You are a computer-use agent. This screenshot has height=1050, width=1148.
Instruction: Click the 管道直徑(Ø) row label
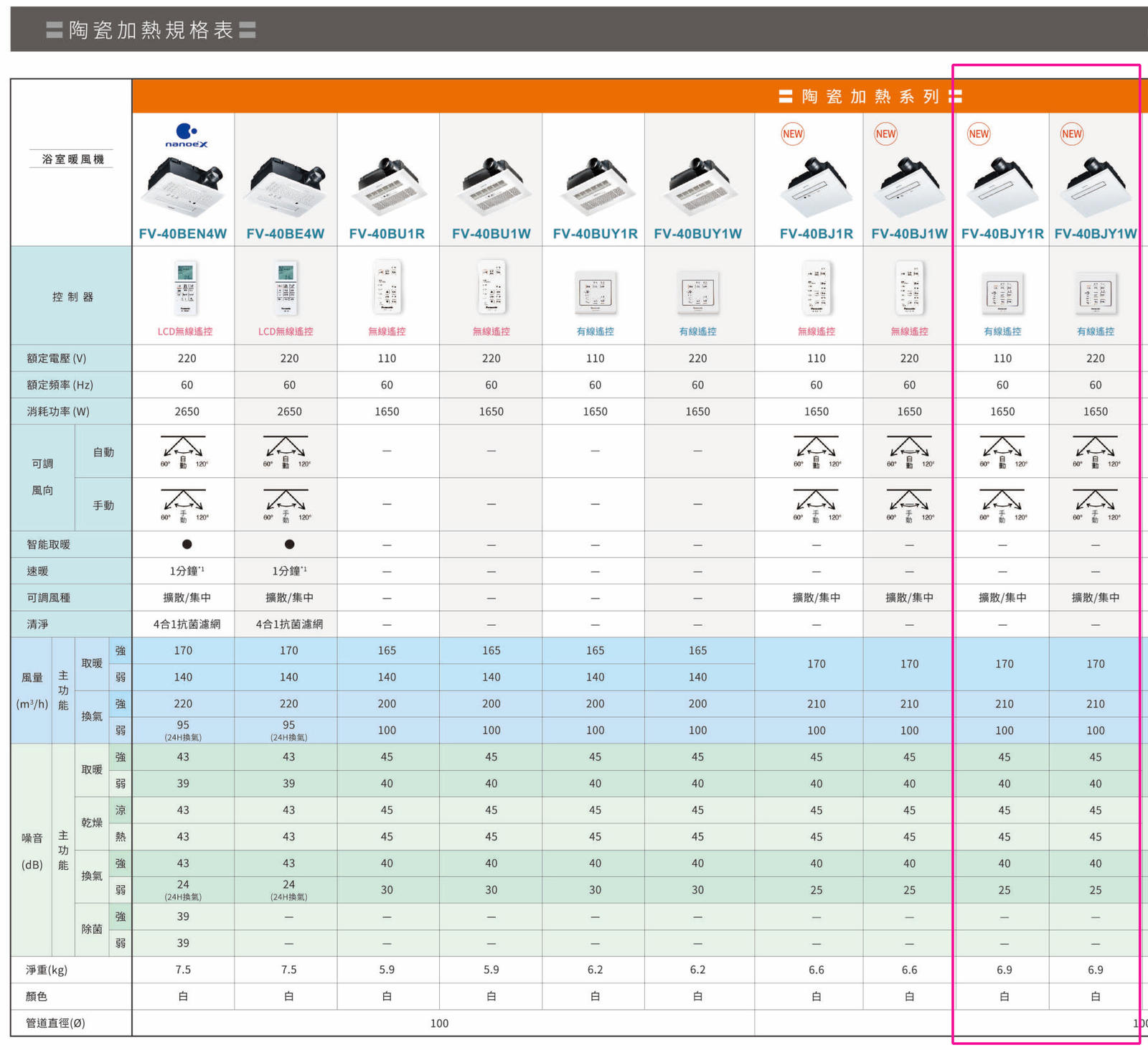tap(55, 1023)
